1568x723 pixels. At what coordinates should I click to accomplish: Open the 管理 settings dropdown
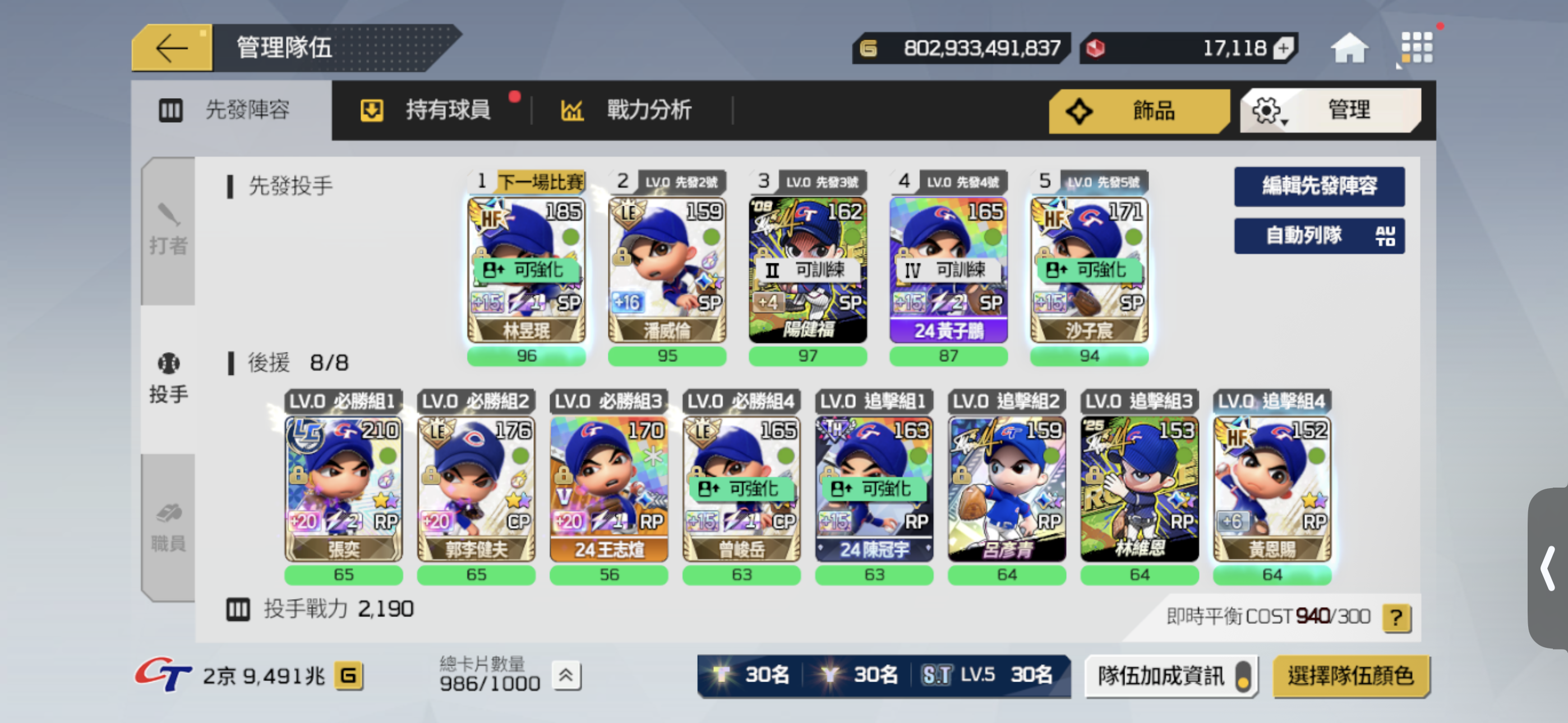(1330, 110)
